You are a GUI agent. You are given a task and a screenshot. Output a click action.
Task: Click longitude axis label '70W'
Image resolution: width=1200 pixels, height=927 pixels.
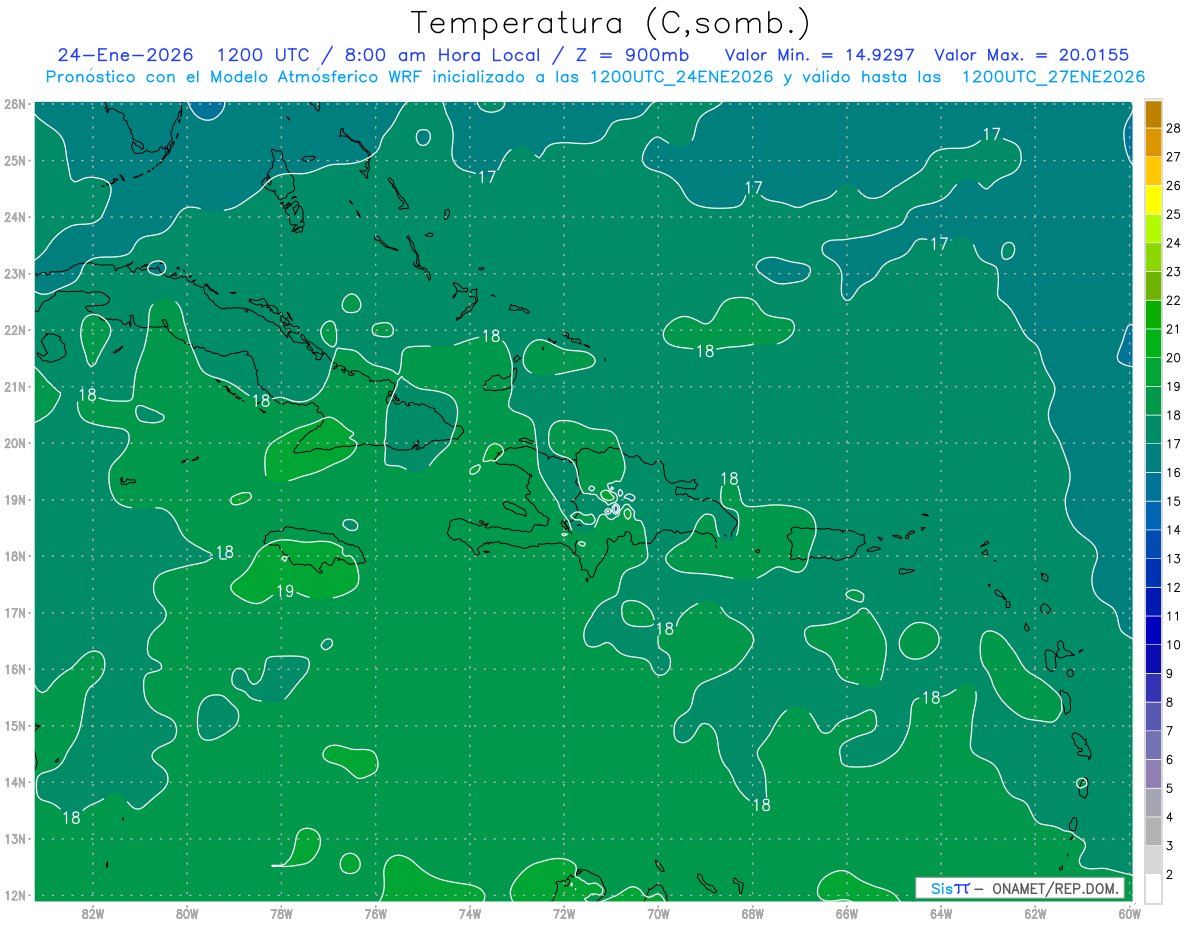coord(658,913)
